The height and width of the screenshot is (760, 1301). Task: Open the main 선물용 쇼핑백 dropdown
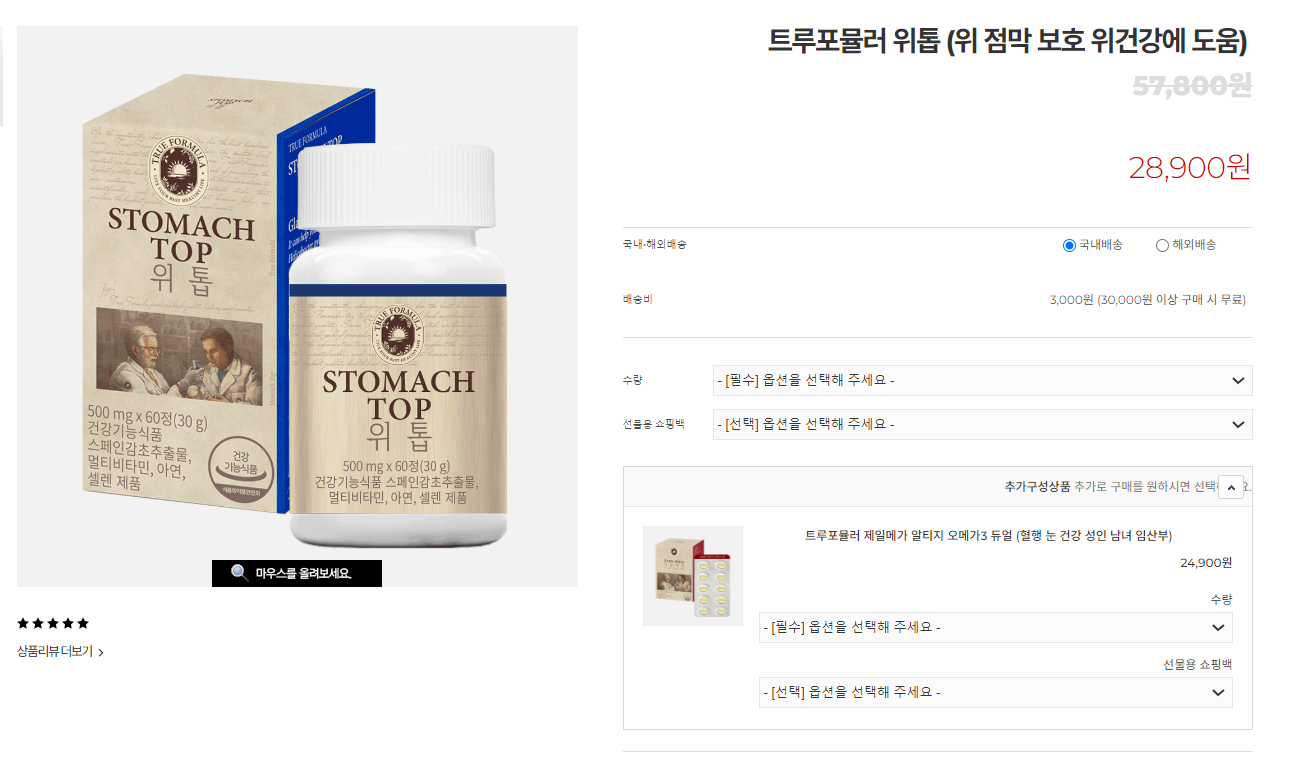pyautogui.click(x=982, y=424)
